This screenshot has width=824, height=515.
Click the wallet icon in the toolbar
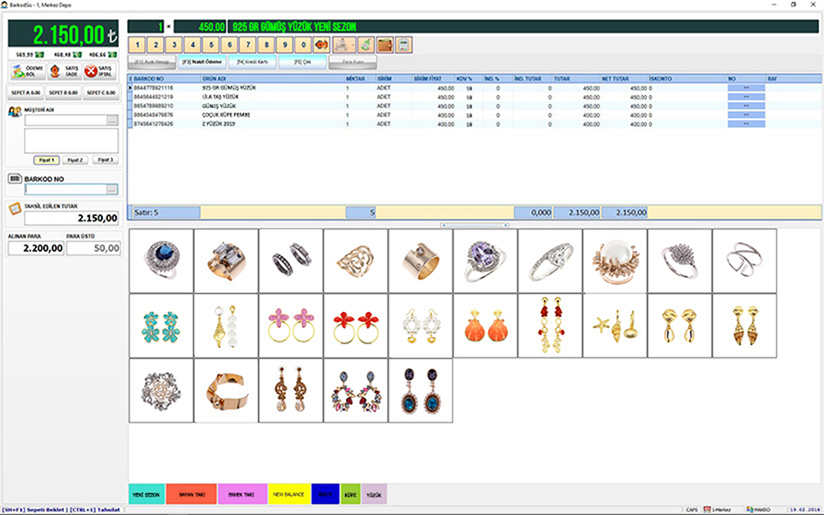pyautogui.click(x=385, y=45)
